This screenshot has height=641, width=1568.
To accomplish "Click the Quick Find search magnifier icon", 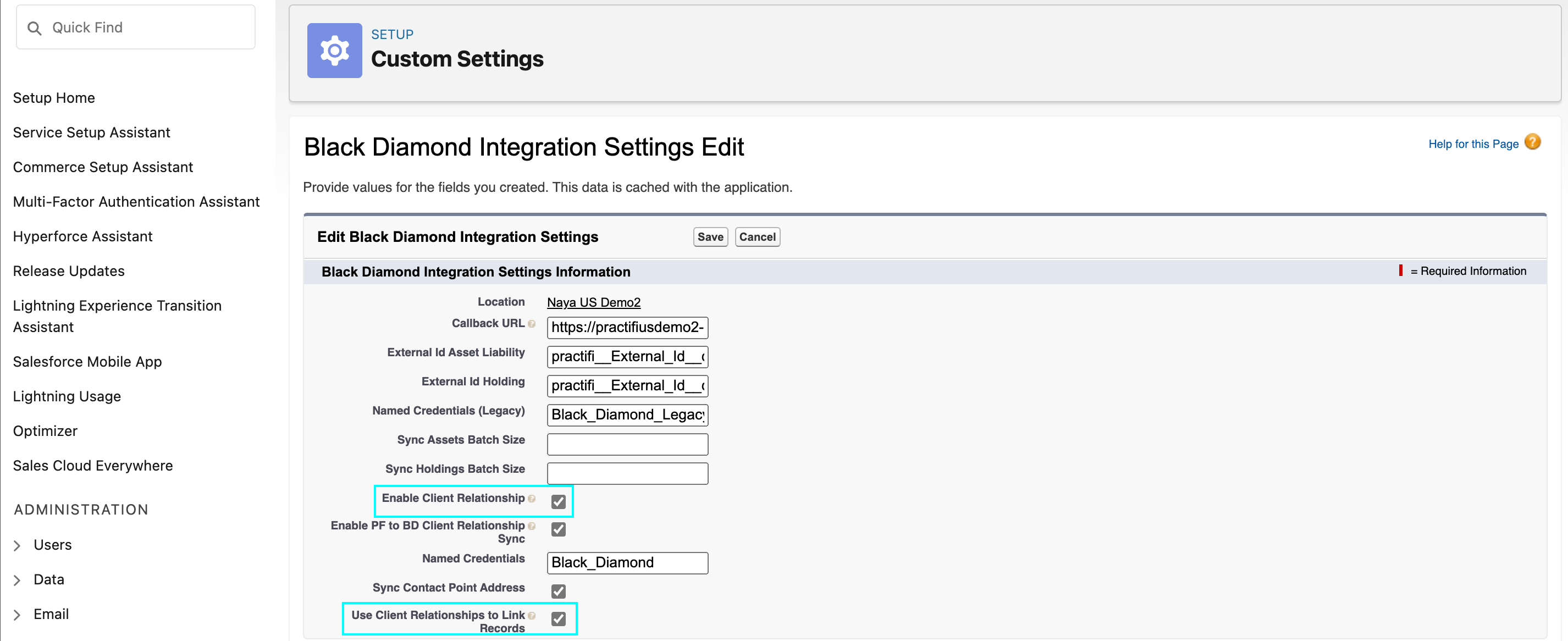I will coord(35,28).
